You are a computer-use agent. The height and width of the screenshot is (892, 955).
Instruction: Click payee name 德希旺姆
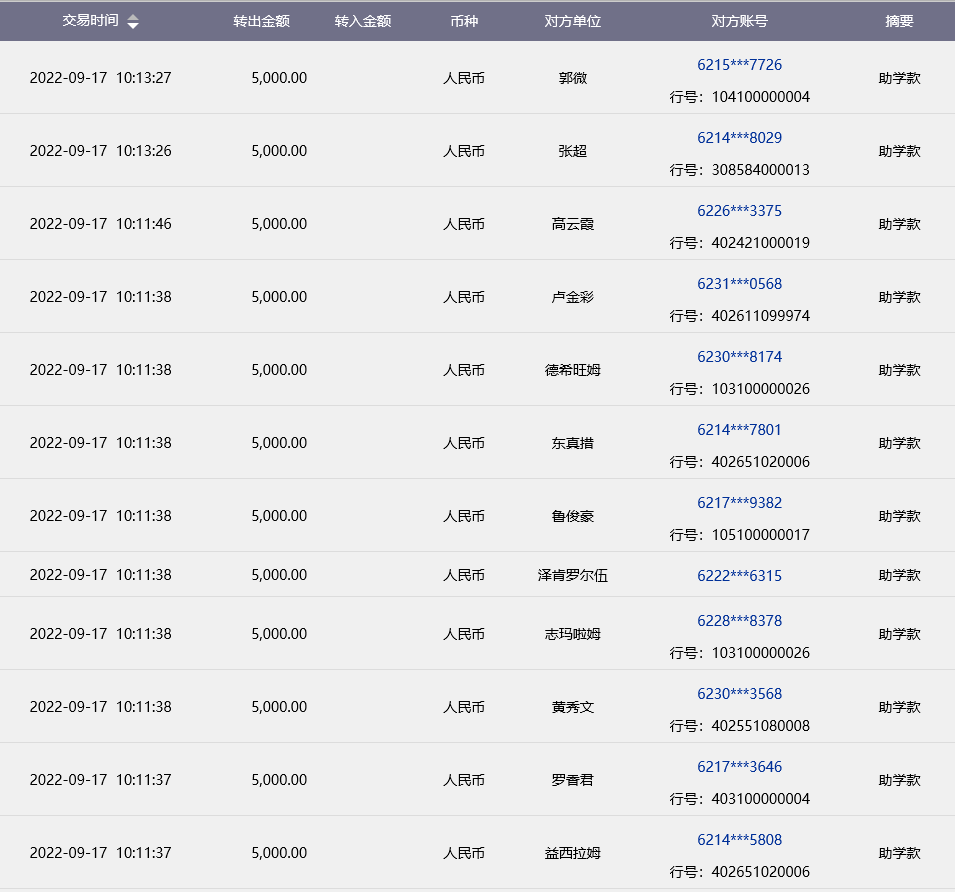pyautogui.click(x=572, y=370)
